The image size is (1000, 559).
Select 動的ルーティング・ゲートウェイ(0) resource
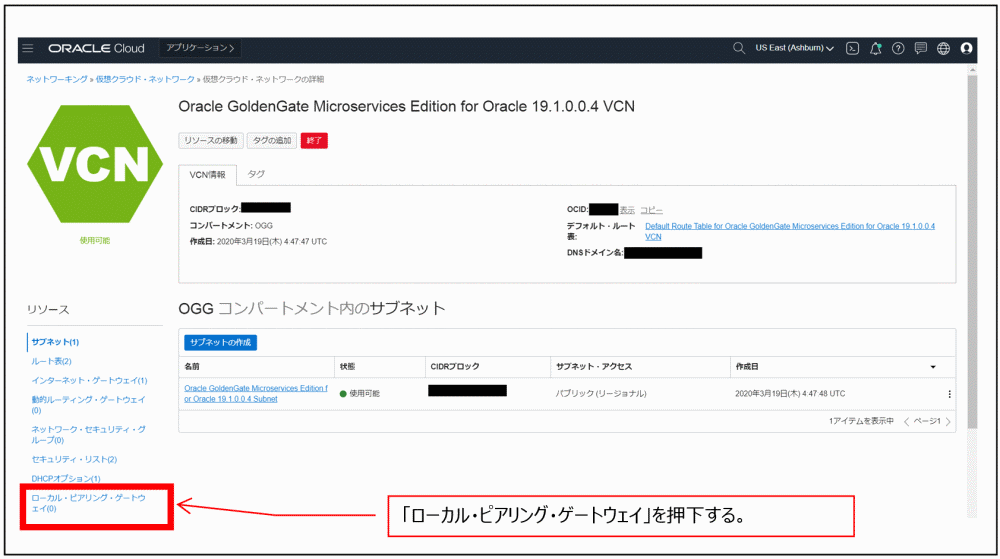[x=89, y=405]
